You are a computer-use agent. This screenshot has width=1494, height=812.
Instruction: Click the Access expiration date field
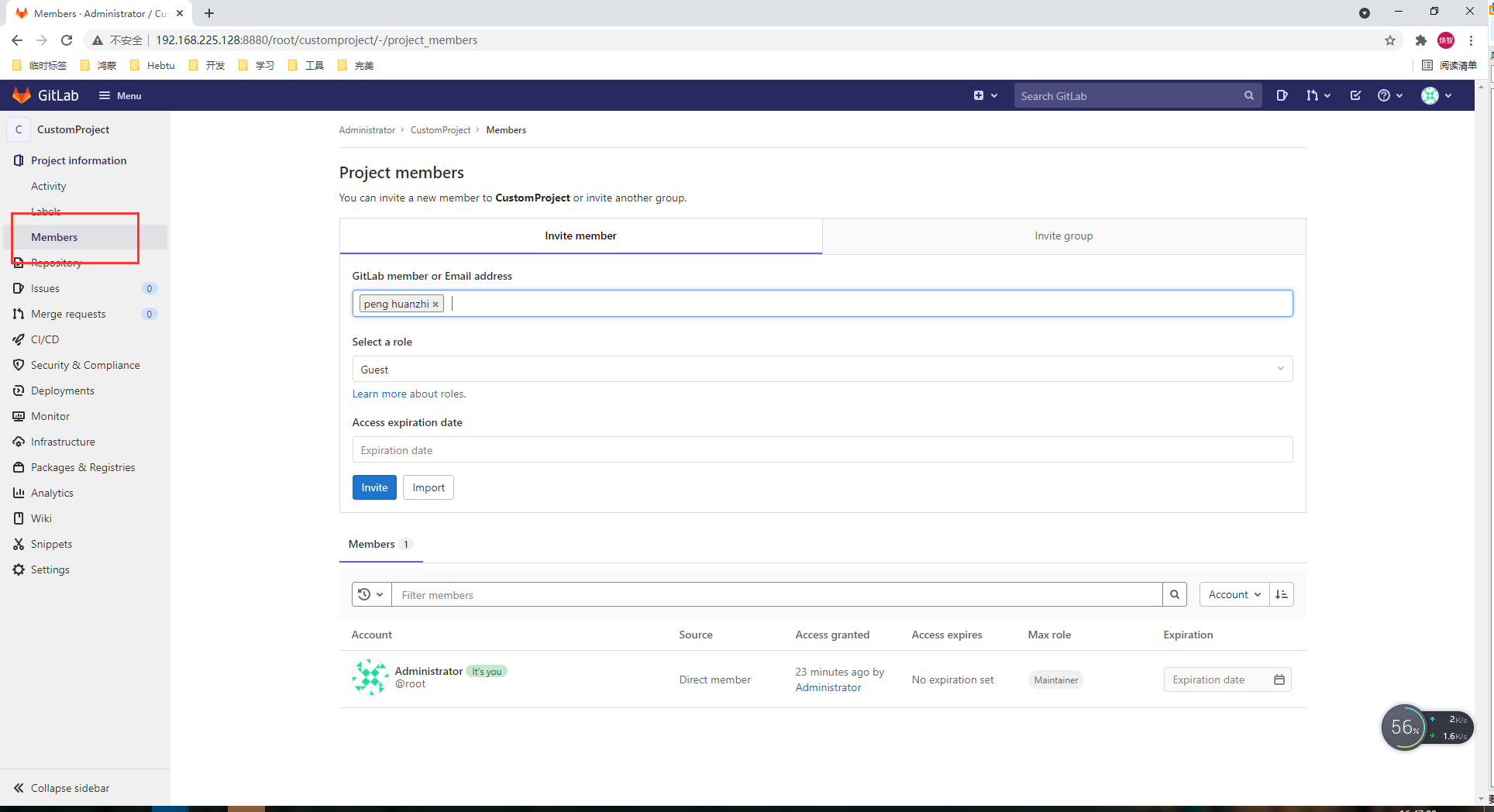(821, 450)
